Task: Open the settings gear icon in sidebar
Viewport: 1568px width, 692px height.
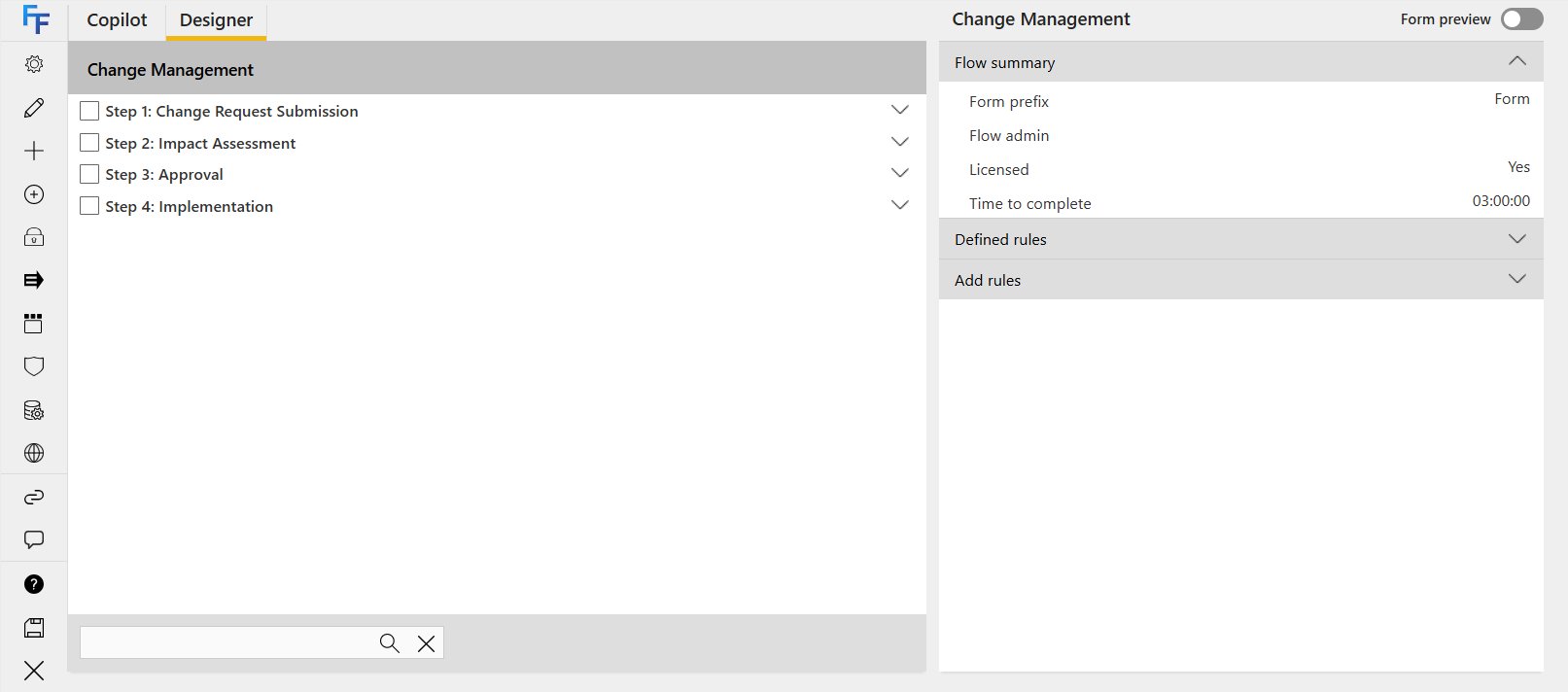Action: pyautogui.click(x=34, y=64)
